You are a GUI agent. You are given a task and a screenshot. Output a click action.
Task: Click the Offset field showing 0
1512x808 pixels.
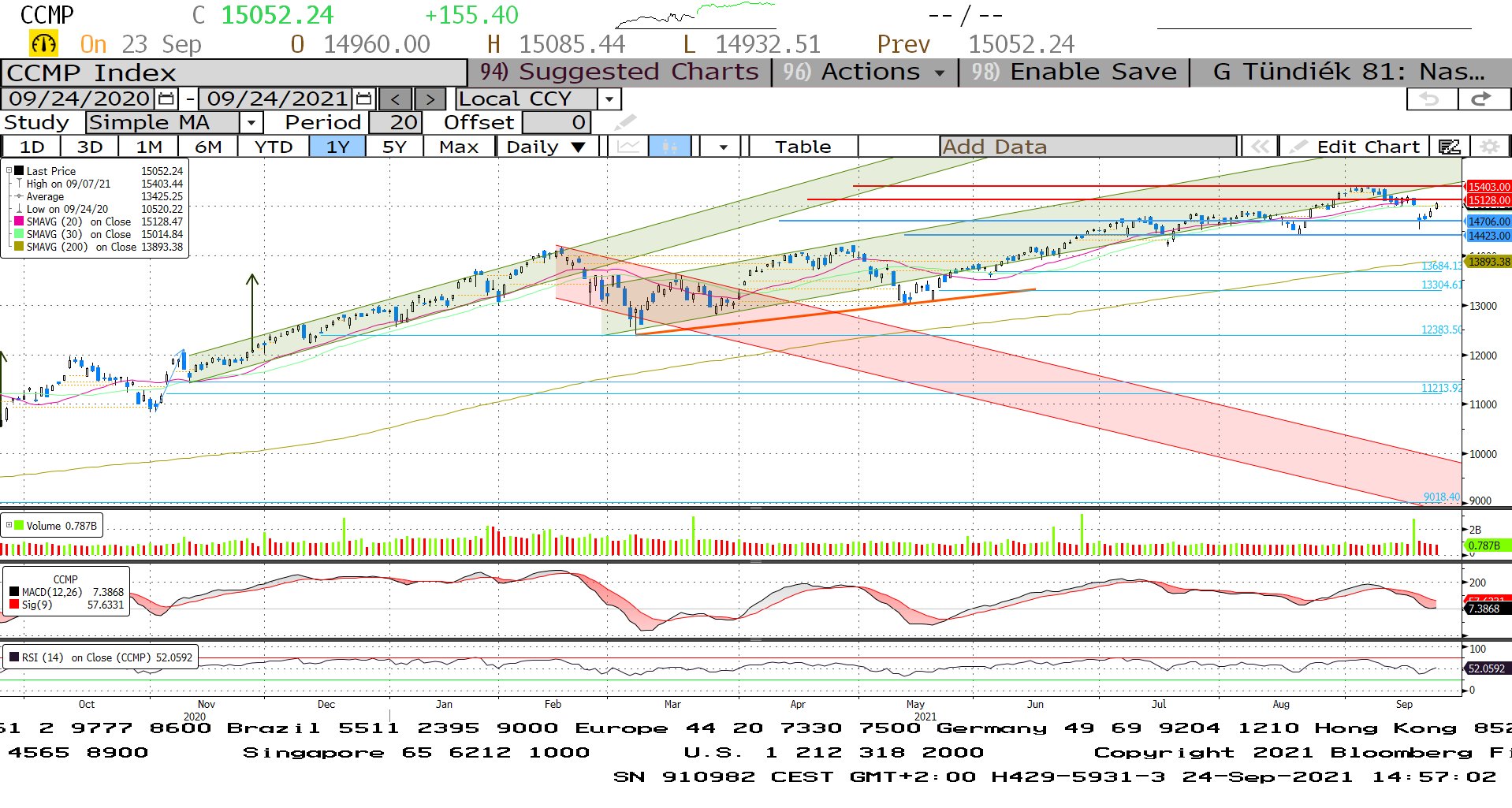pyautogui.click(x=557, y=122)
